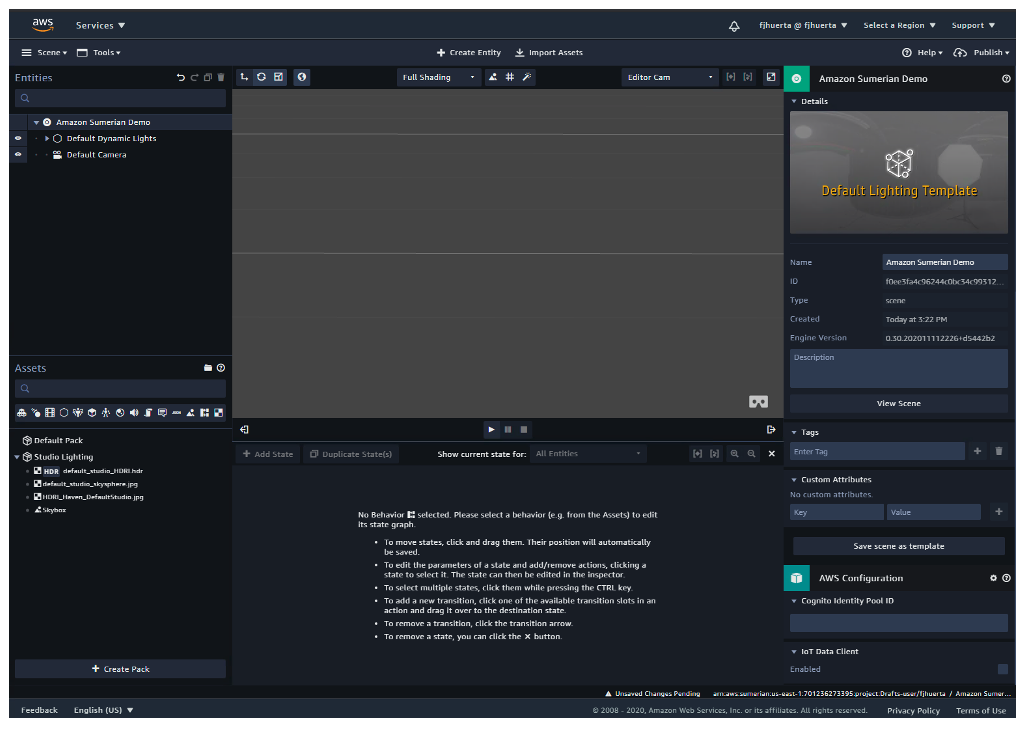Viewport: 1028px width, 729px height.
Task: Filter assets by mesh cube icon
Action: [92, 412]
